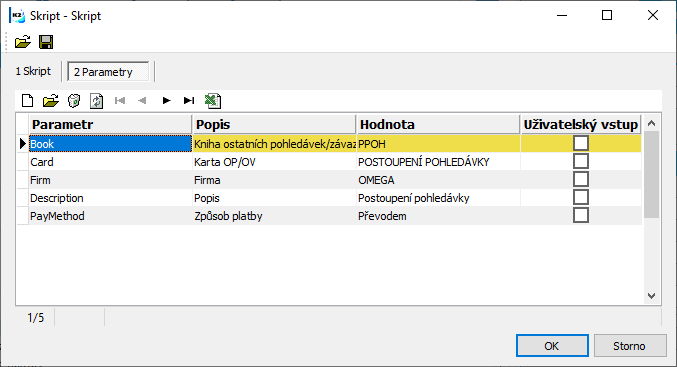Click the Parametr column header

110,124
